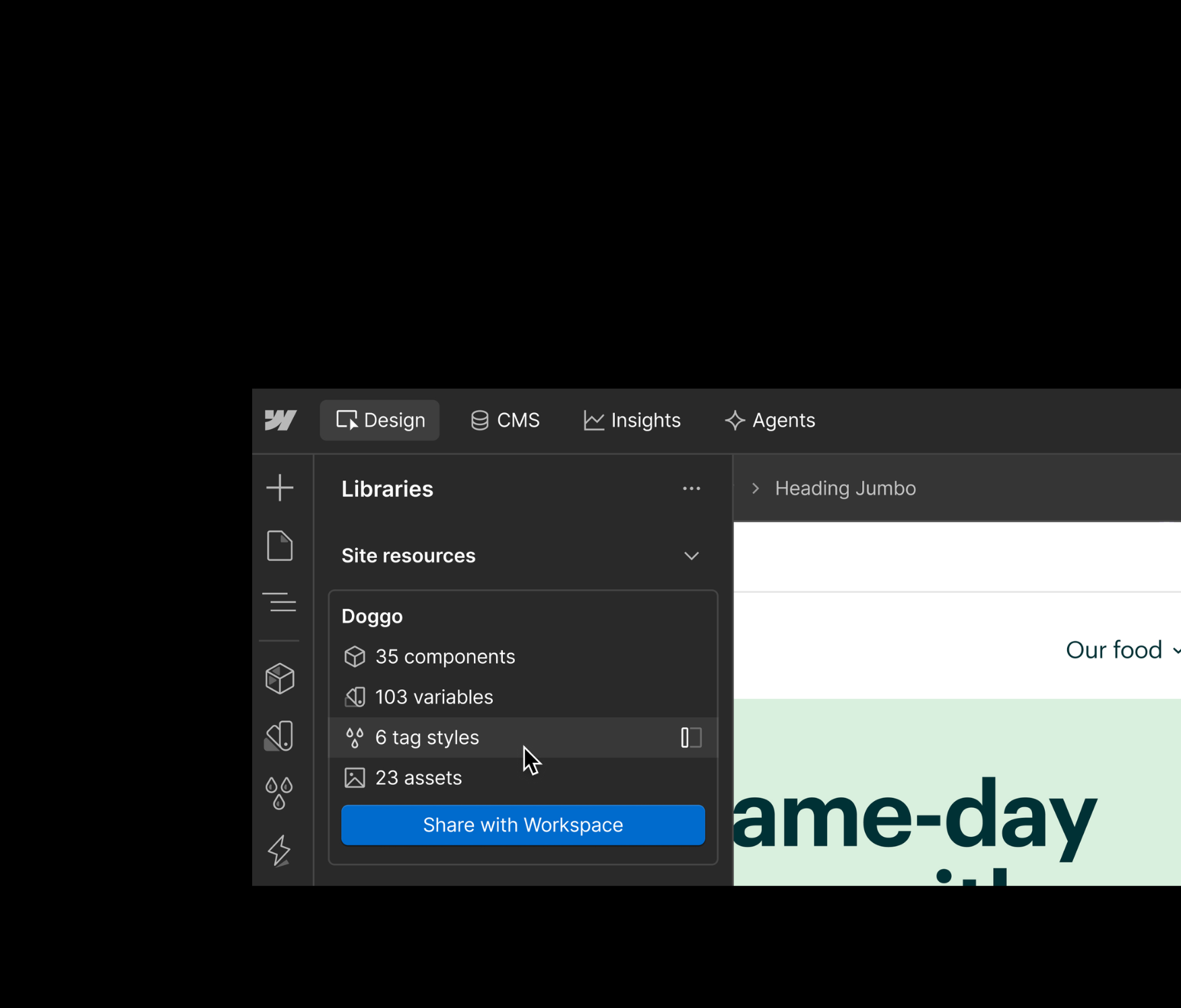Open the 103 variables row
The width and height of the screenshot is (1181, 1008).
523,697
